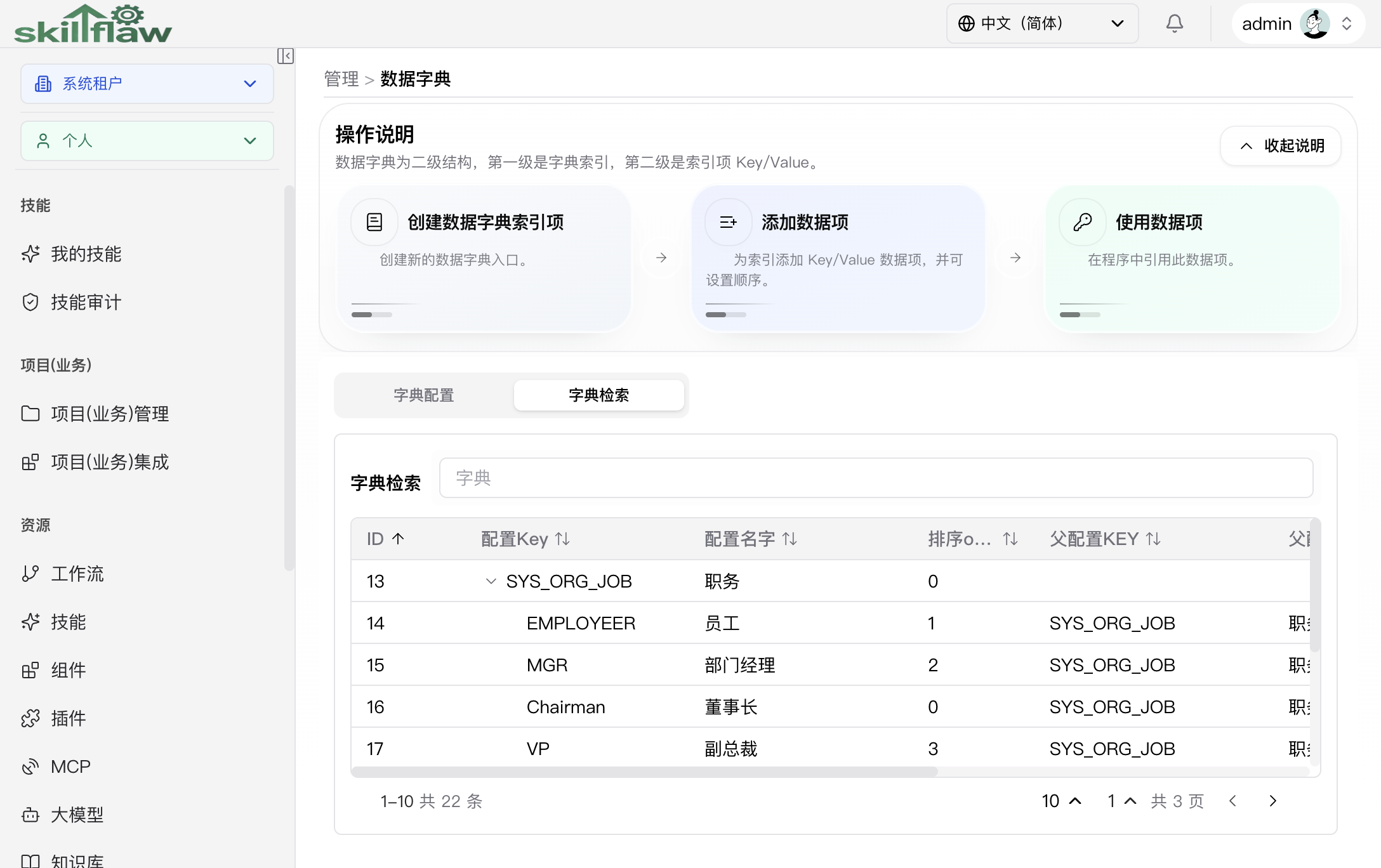Click the key icon on 使用数据项 card
The height and width of the screenshot is (868, 1381).
click(x=1083, y=222)
